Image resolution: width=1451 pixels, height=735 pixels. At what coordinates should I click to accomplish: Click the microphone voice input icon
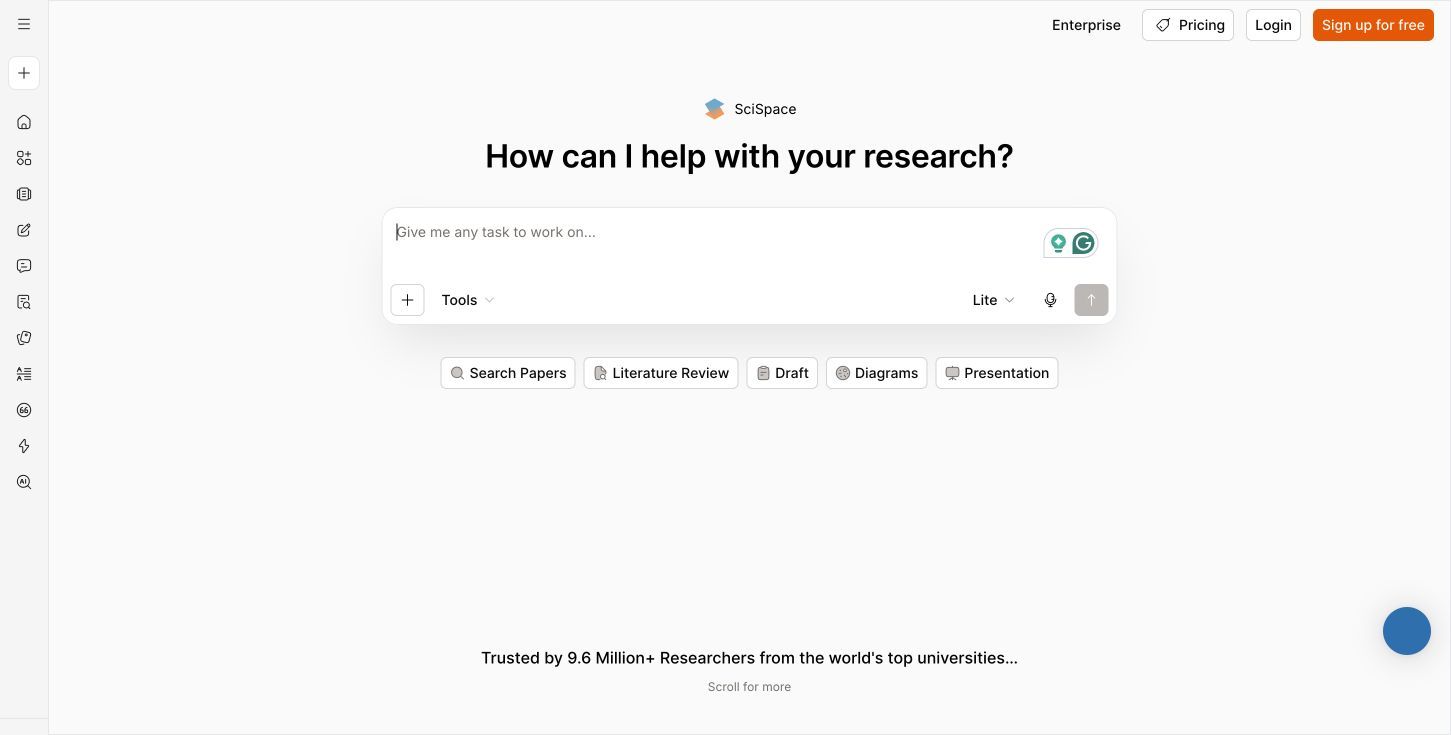[1050, 300]
